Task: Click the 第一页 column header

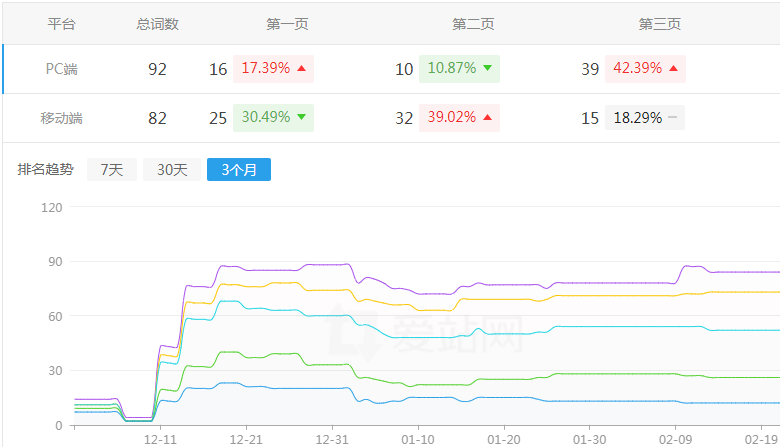Action: [287, 24]
